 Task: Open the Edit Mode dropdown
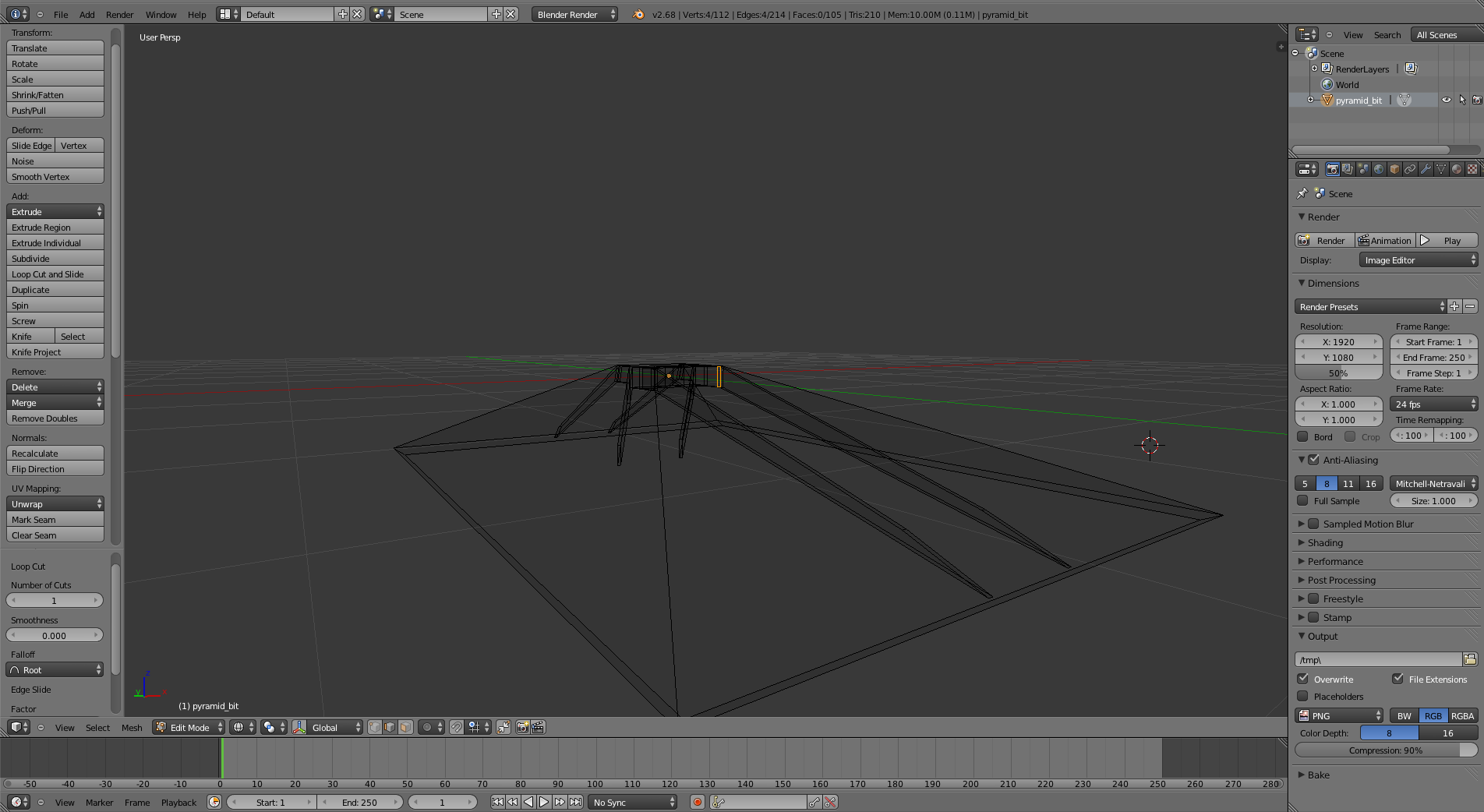pos(189,727)
